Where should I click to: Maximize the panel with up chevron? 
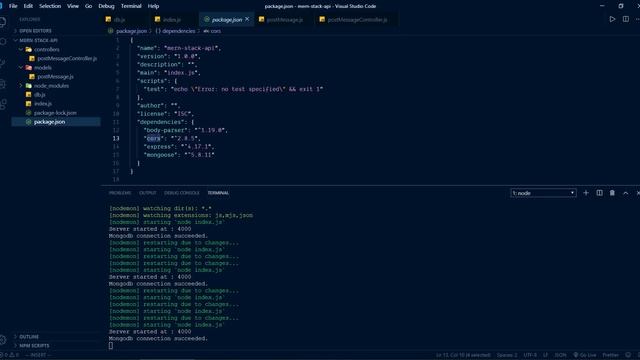pyautogui.click(x=625, y=193)
